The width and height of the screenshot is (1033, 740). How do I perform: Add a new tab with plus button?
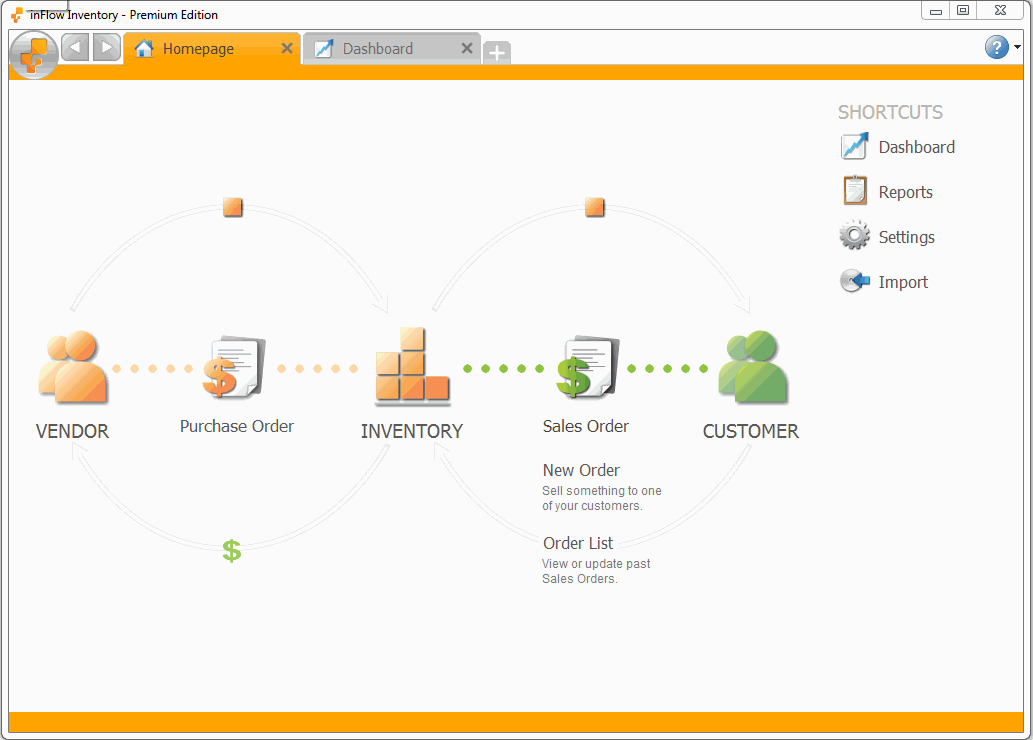pyautogui.click(x=497, y=53)
